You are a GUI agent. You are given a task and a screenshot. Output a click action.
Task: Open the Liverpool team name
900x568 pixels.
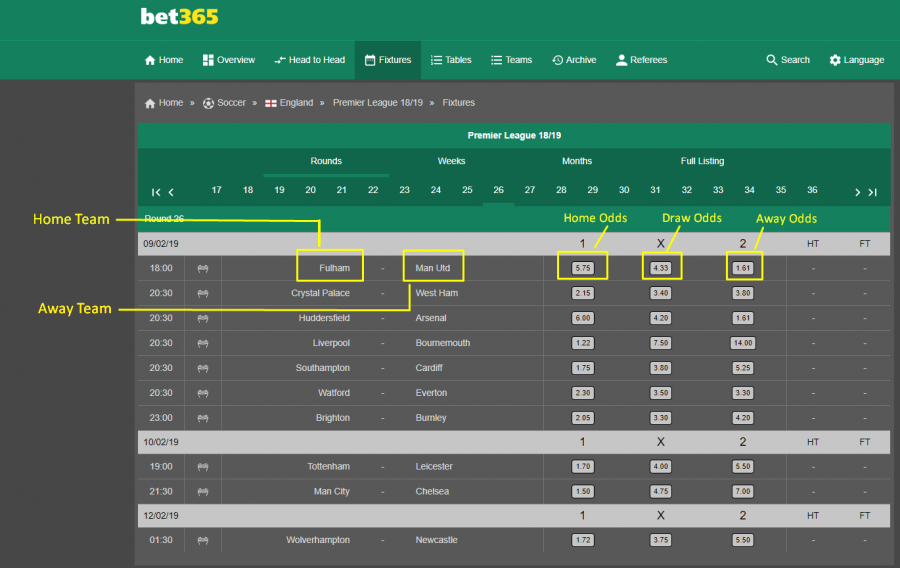tap(331, 343)
